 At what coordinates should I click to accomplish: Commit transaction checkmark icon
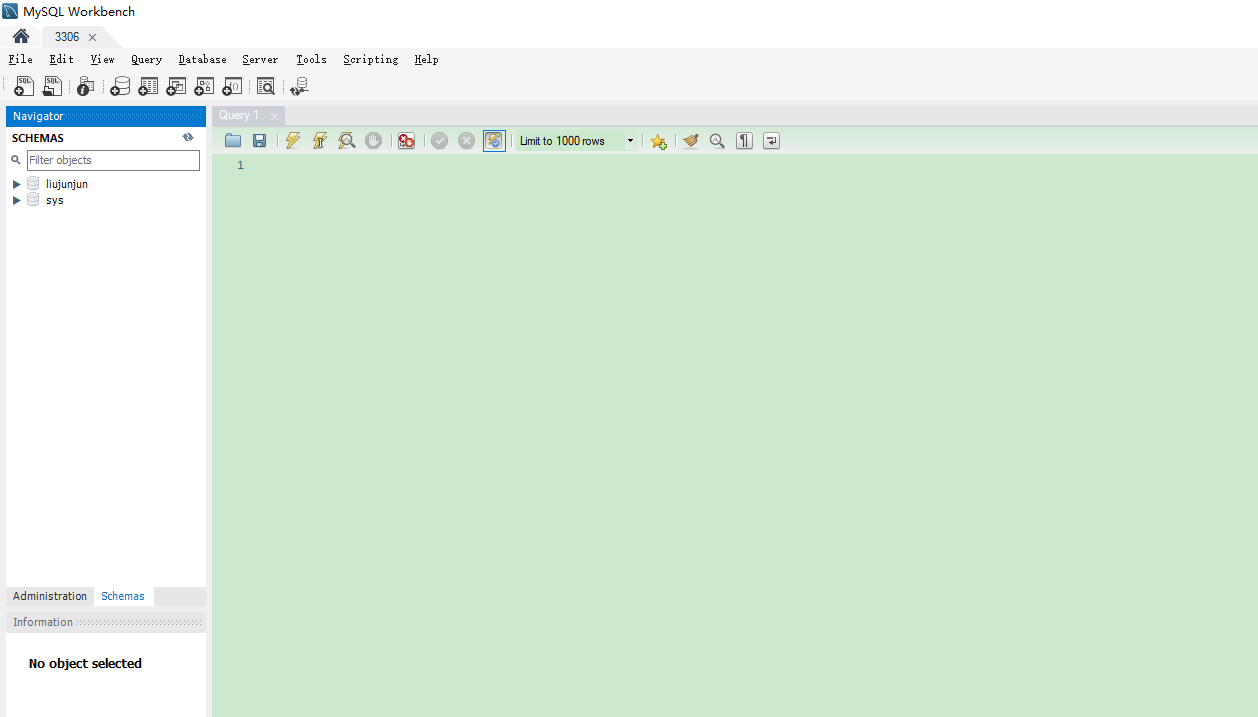439,141
